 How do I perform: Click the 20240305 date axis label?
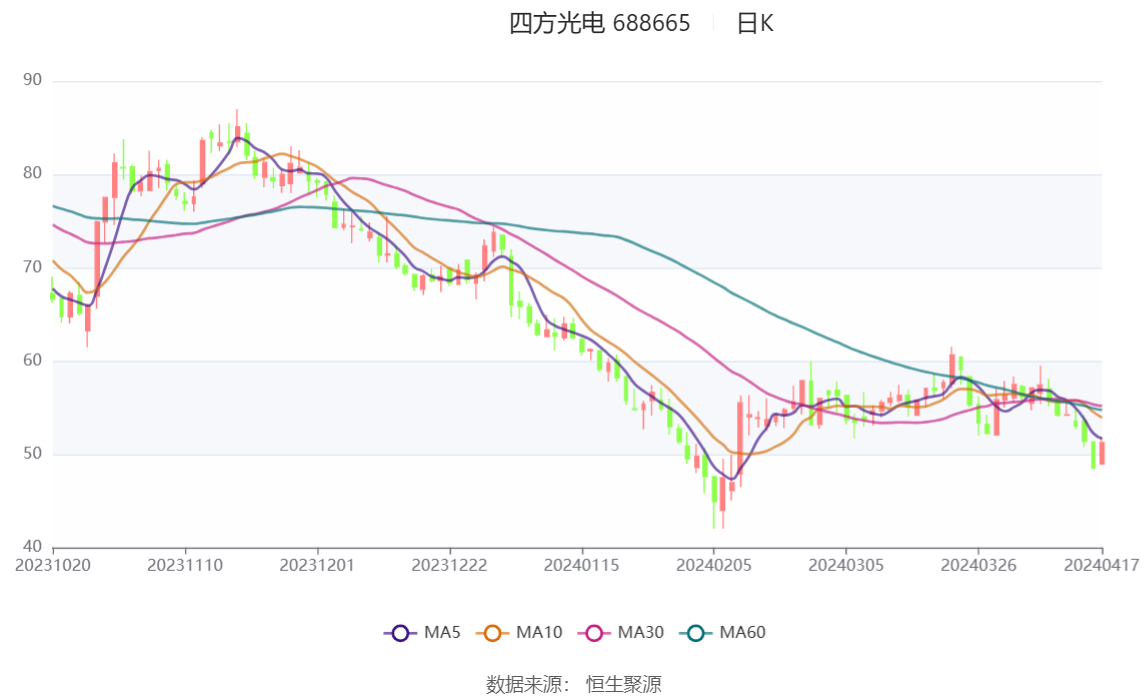[x=846, y=566]
